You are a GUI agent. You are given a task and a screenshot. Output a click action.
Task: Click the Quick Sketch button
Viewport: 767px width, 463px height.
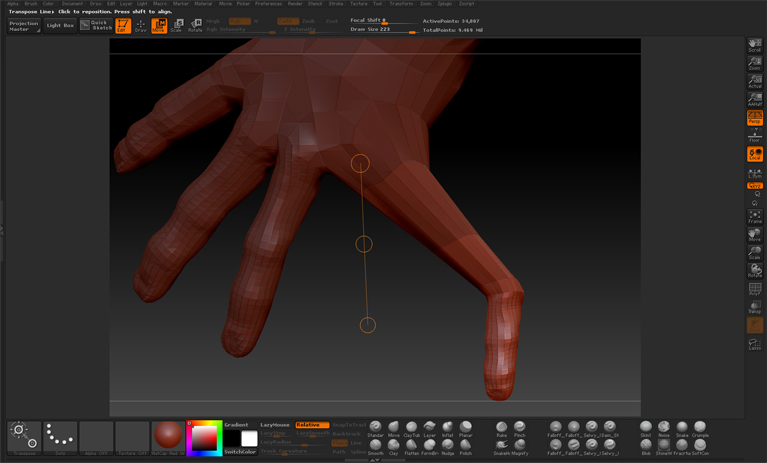coord(96,26)
